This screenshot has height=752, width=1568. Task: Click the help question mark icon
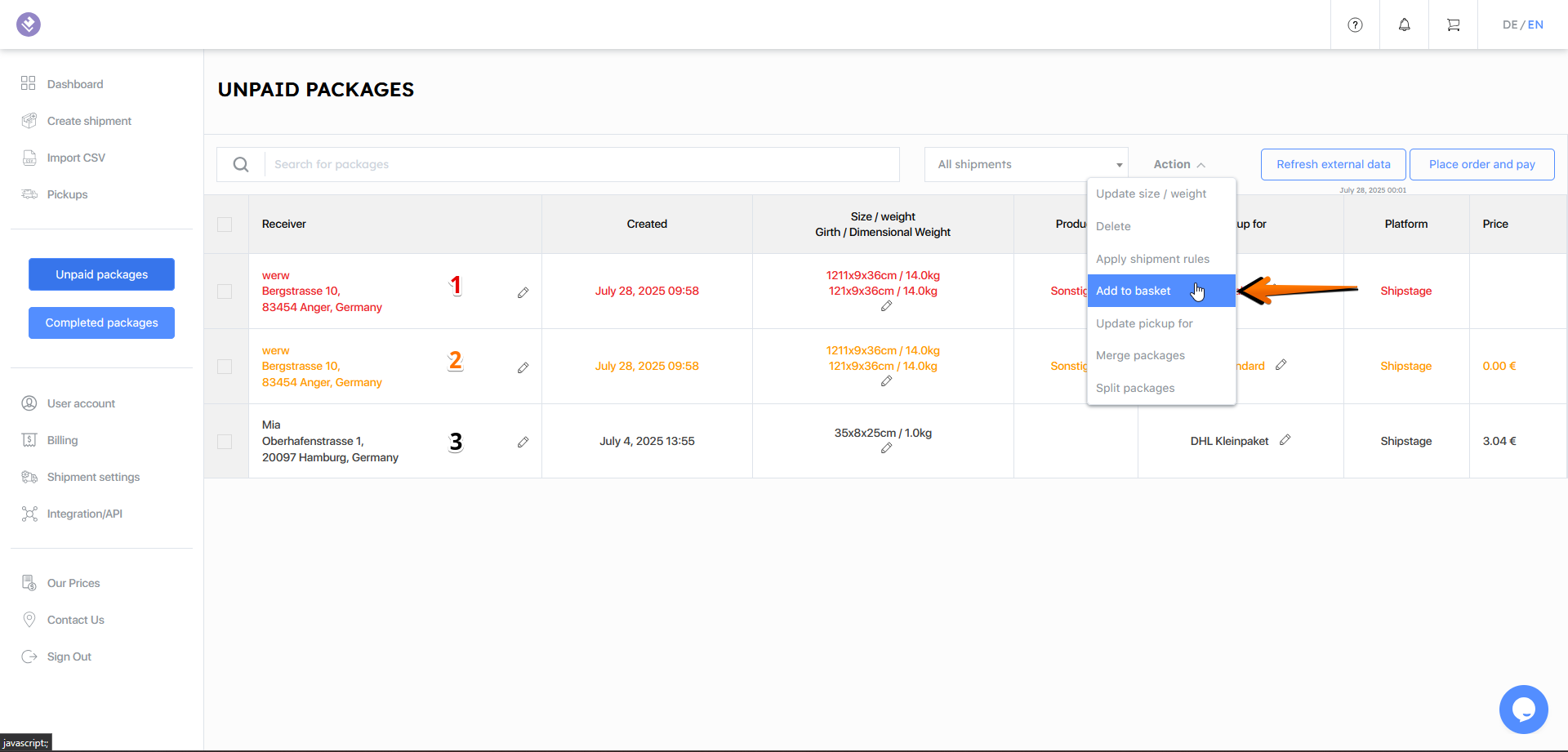[1355, 24]
